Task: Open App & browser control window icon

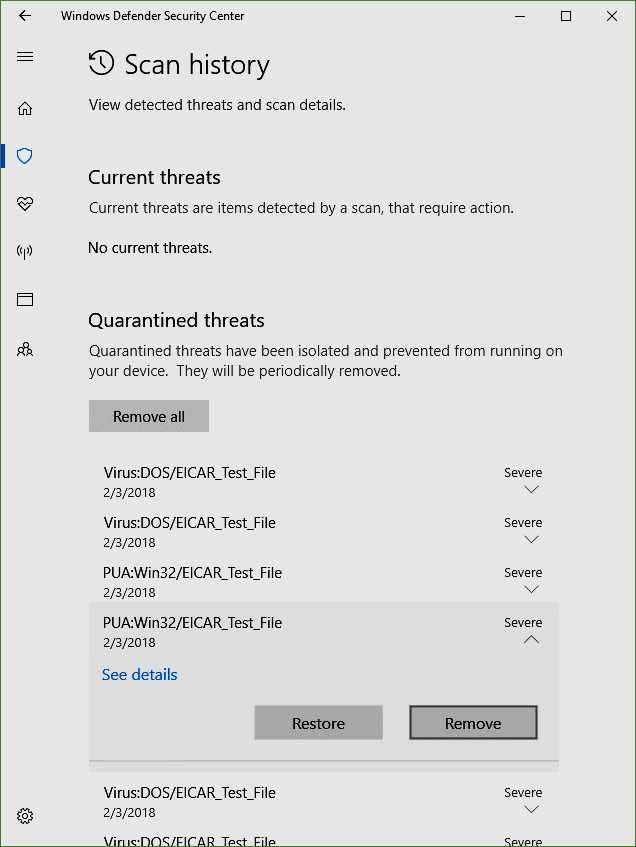Action: click(x=25, y=299)
